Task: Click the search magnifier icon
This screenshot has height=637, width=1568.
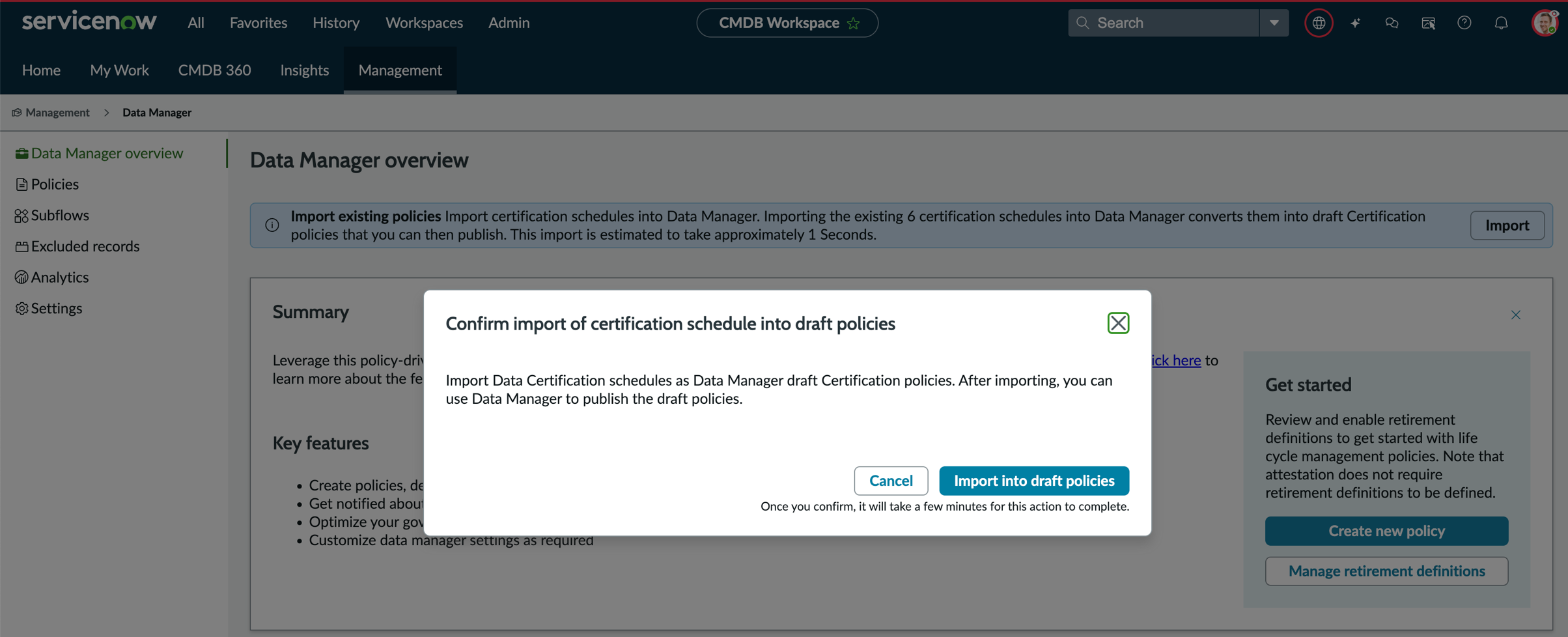Action: pos(1082,23)
